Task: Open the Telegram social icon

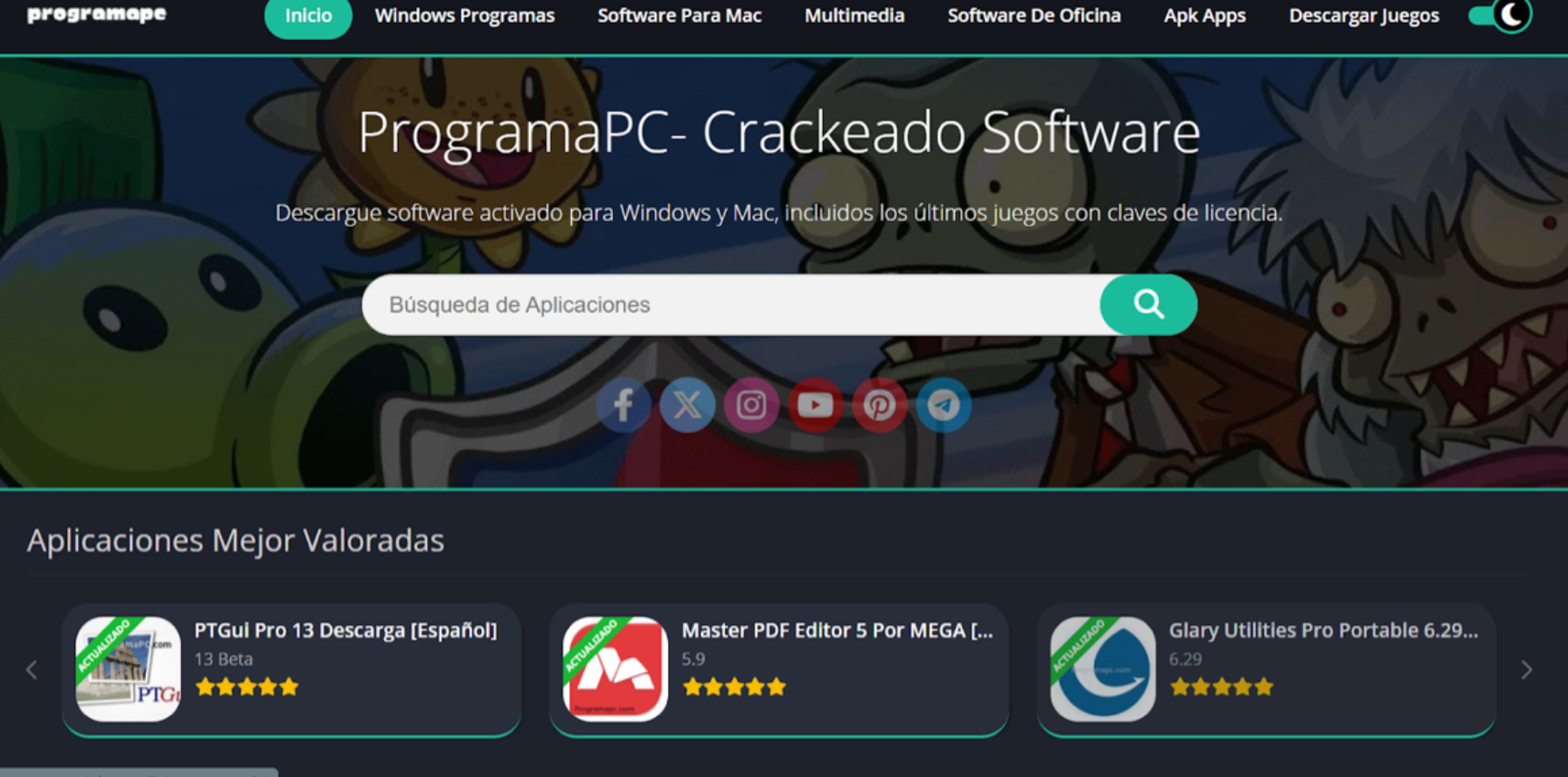Action: (944, 406)
